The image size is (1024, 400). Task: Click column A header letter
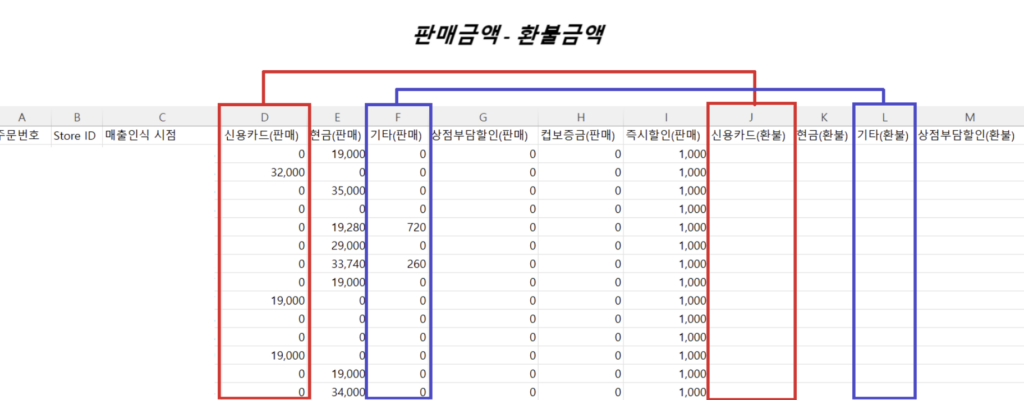(x=22, y=117)
